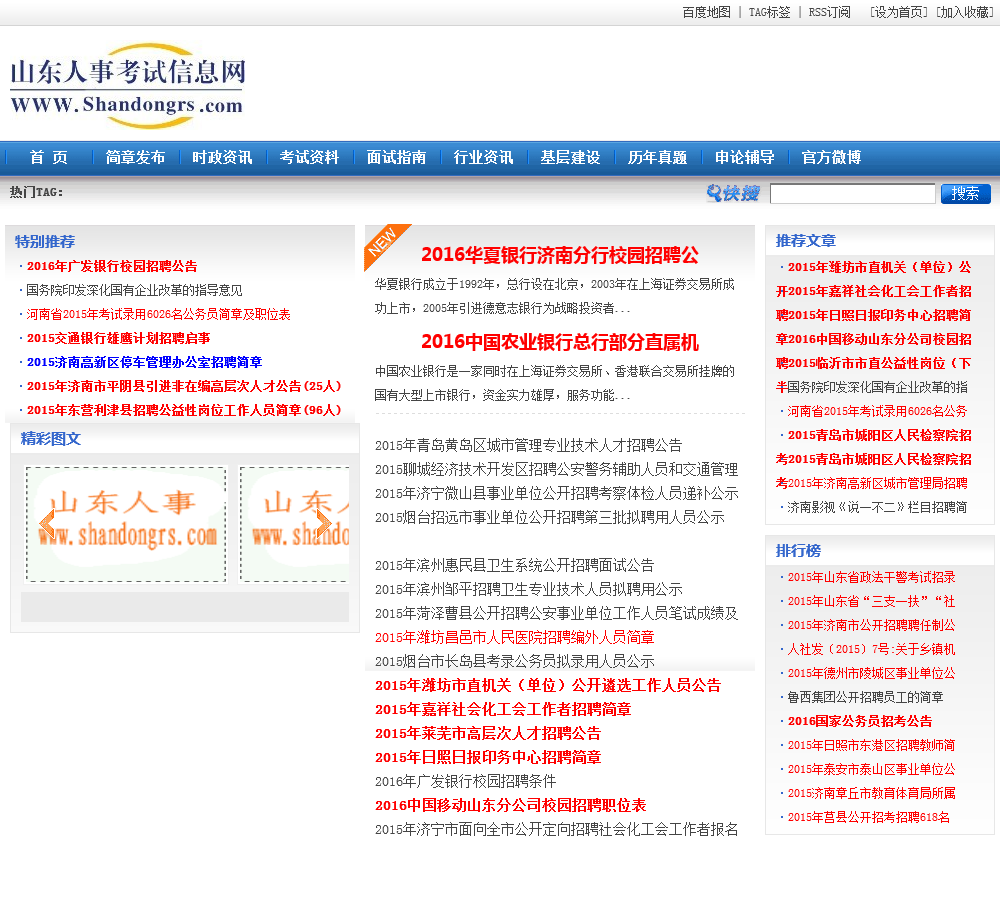This screenshot has height=909, width=1000.
Task: Open the 申论辅导 nav item
Action: [744, 157]
